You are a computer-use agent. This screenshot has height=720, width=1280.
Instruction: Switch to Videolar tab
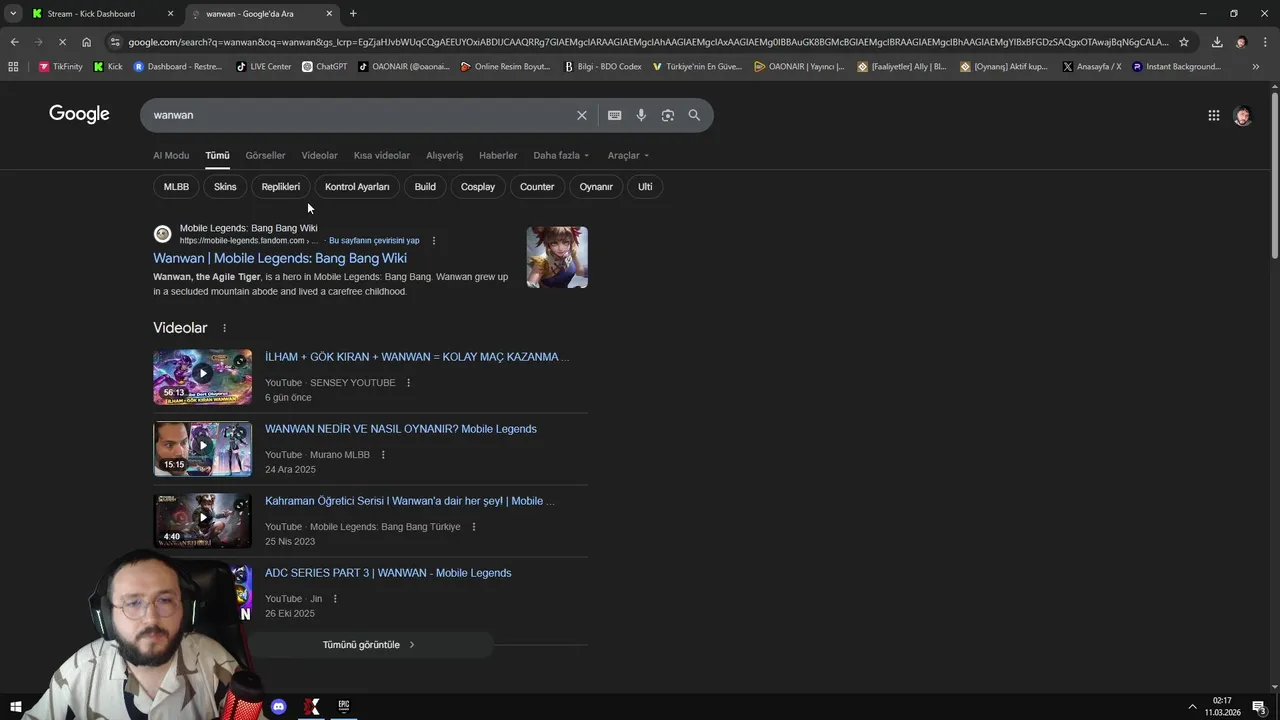tap(319, 155)
